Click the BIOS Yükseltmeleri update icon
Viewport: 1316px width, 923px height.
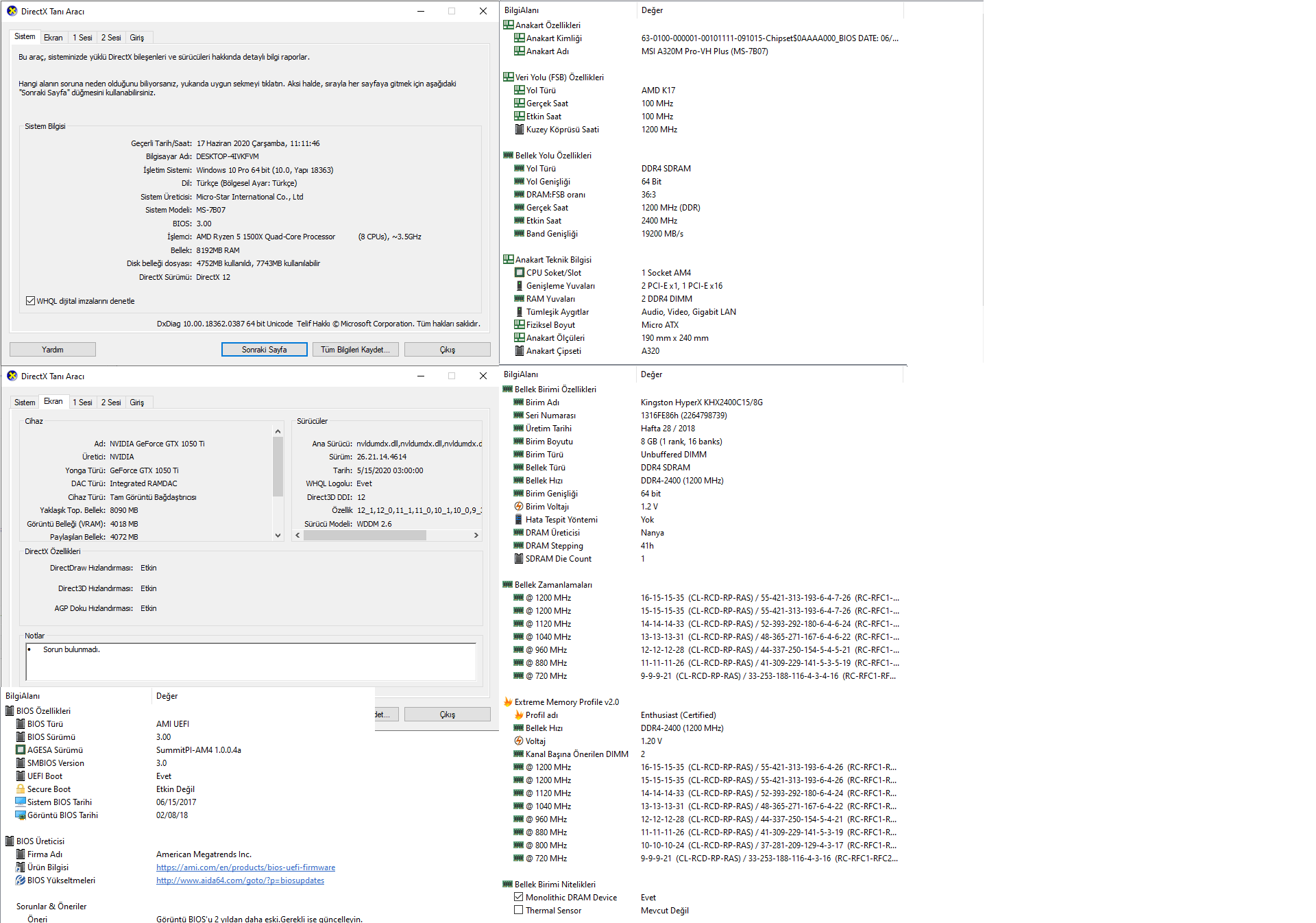21,880
